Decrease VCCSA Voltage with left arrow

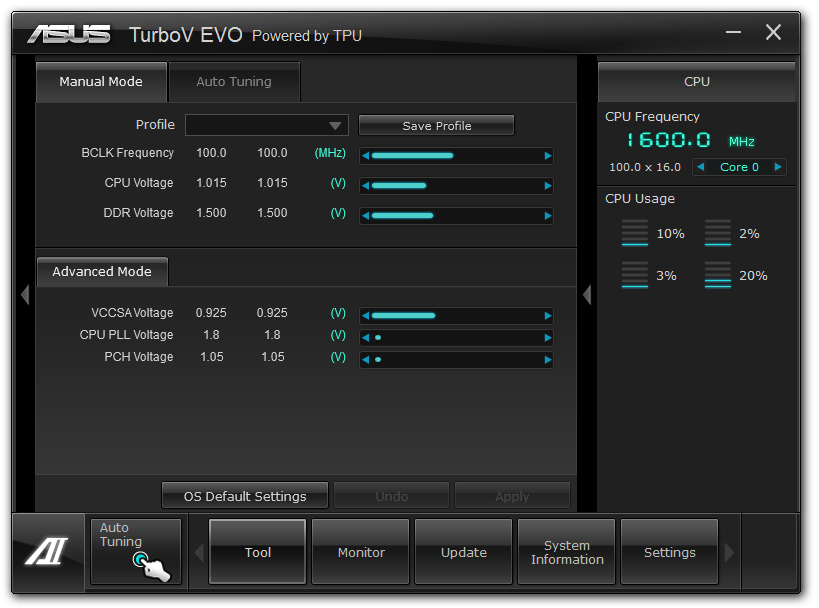tap(366, 315)
